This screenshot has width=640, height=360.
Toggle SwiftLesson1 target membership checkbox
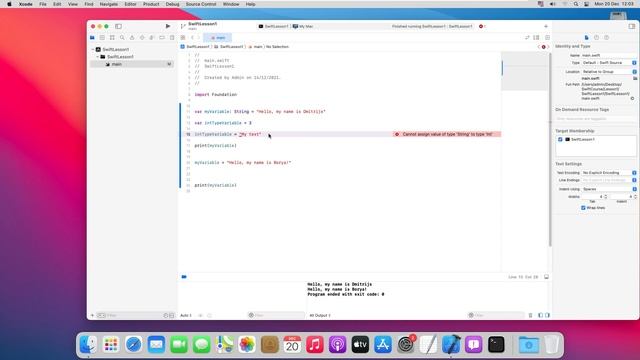point(560,139)
